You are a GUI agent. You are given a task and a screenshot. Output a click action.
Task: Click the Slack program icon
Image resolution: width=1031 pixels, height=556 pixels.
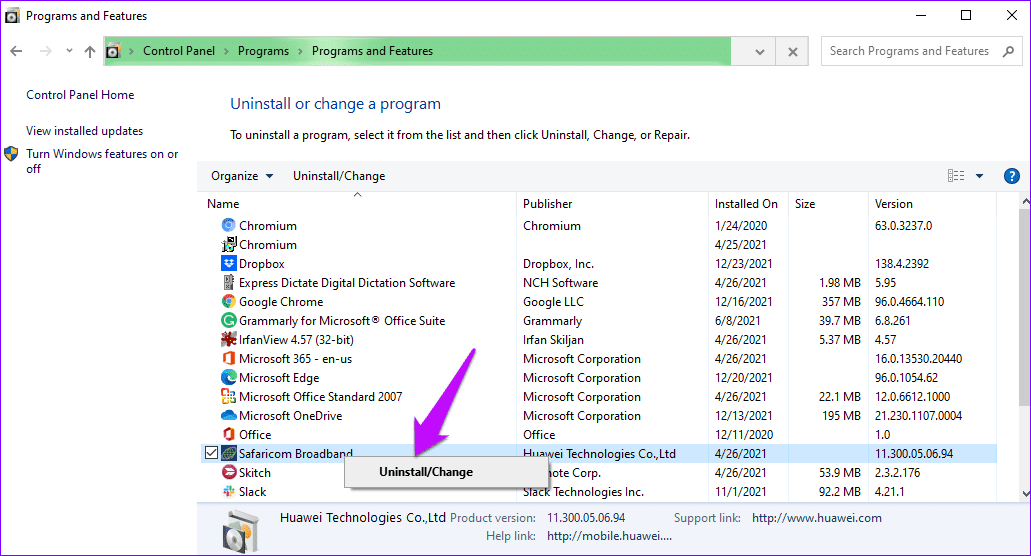pos(228,492)
